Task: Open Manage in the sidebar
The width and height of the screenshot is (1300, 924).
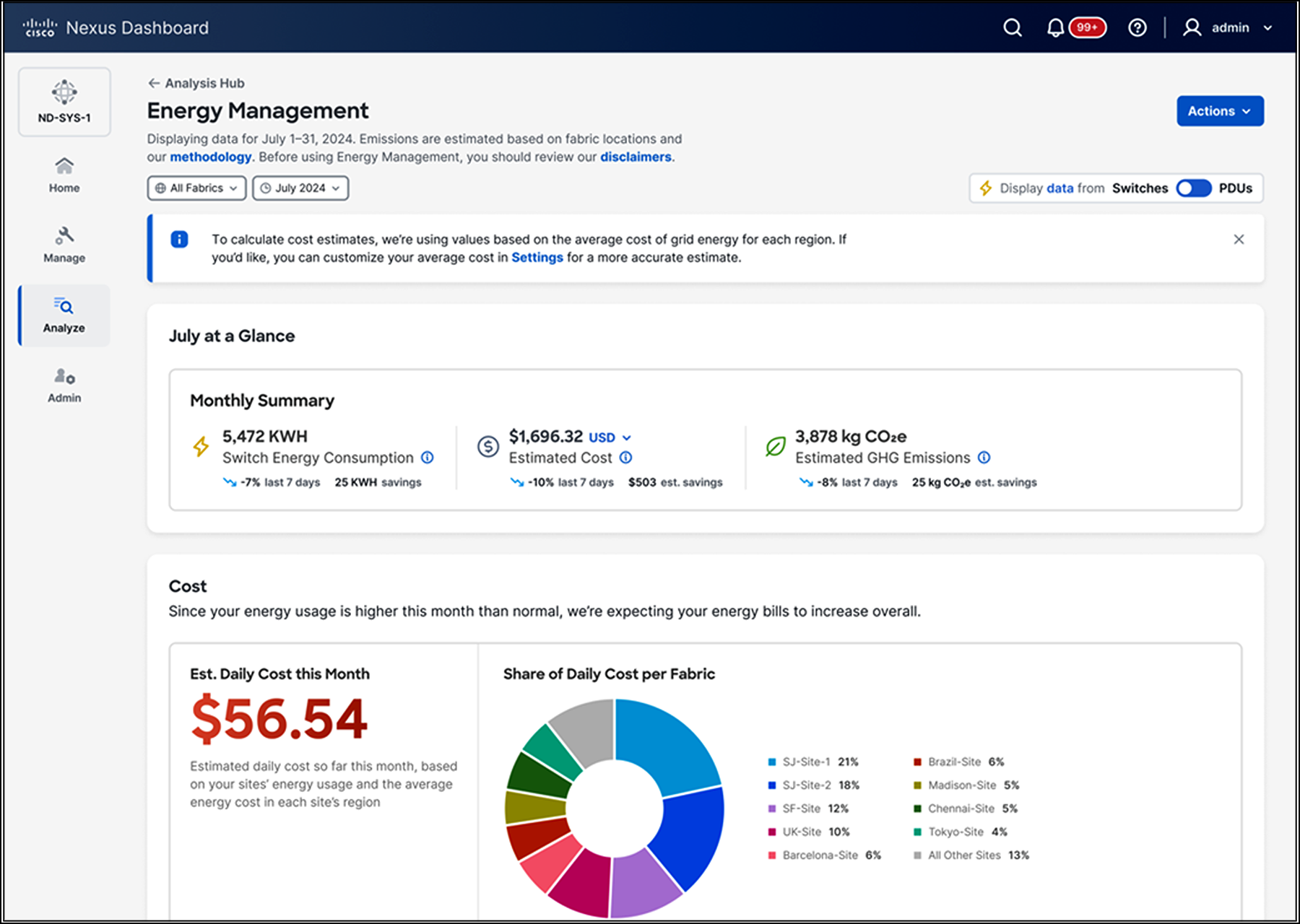Action: (x=64, y=245)
